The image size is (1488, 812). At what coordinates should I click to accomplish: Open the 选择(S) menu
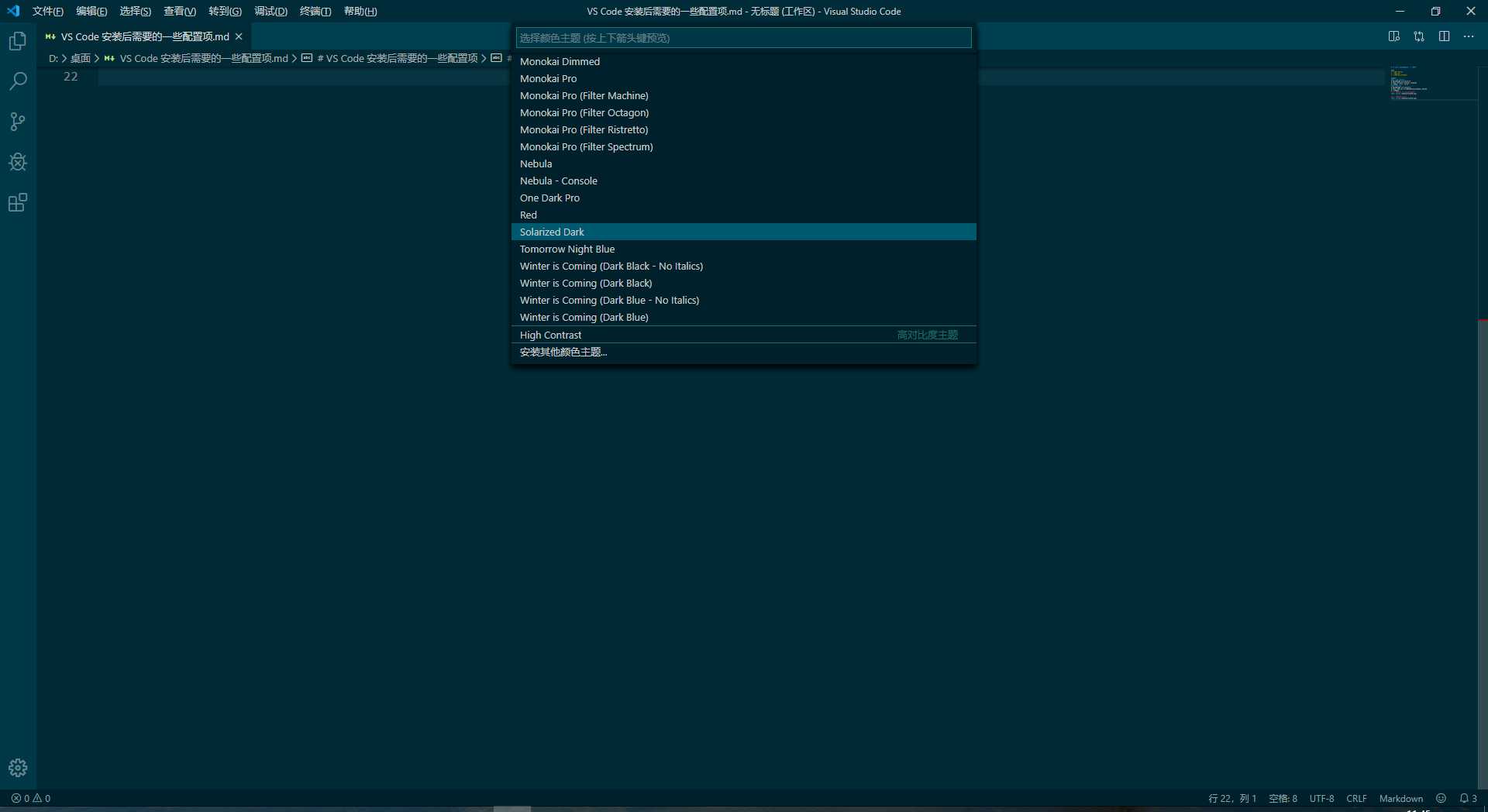pyautogui.click(x=136, y=11)
